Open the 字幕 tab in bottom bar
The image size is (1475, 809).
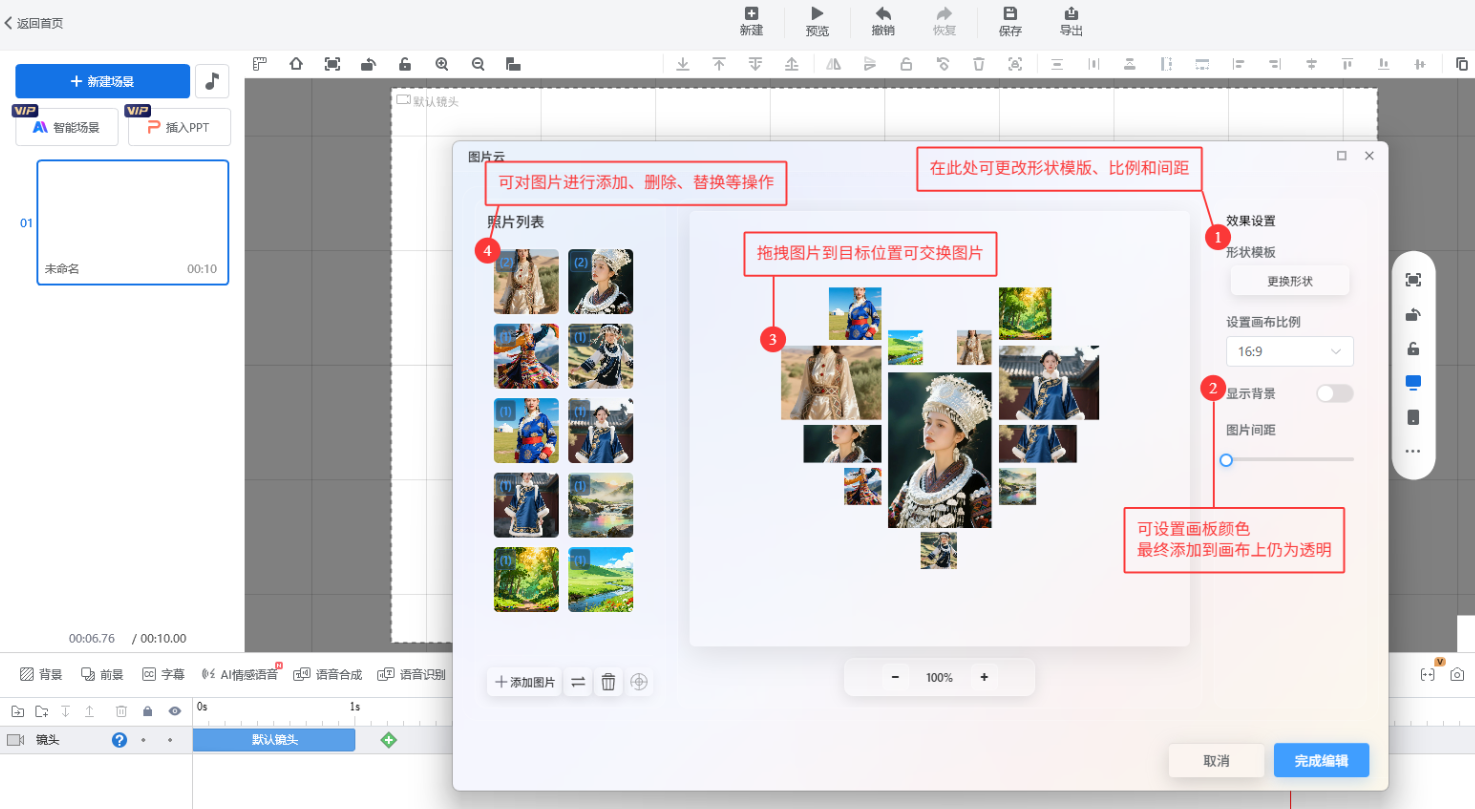click(163, 674)
